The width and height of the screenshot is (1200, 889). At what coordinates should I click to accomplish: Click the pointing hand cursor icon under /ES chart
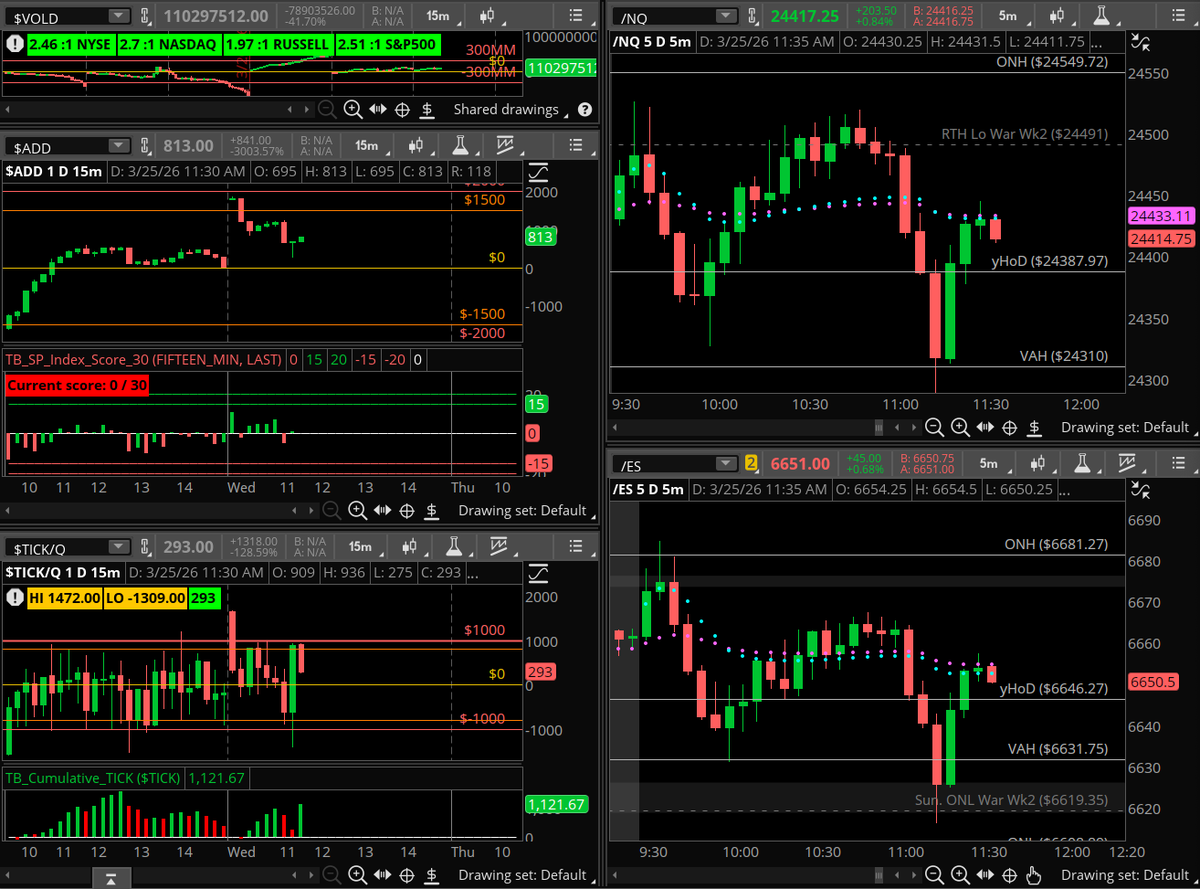point(1035,876)
